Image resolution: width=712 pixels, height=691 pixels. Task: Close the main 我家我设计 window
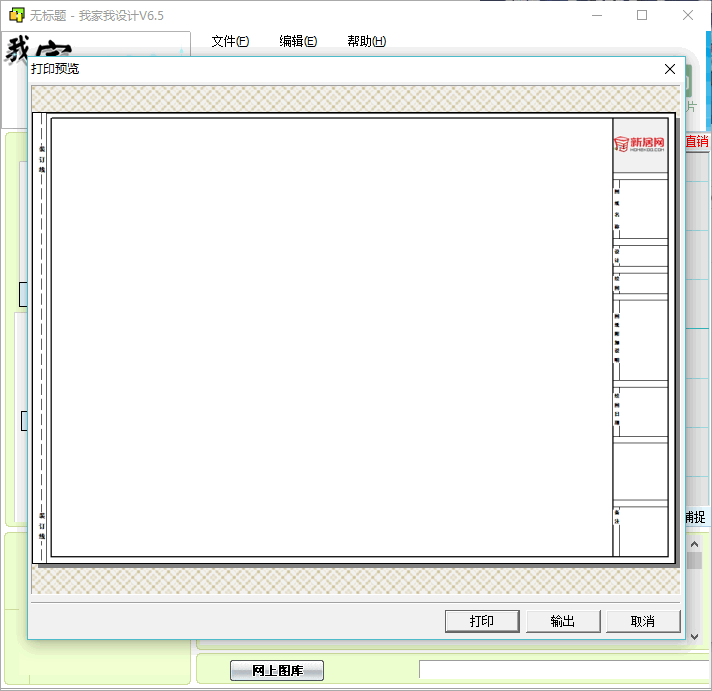(688, 15)
